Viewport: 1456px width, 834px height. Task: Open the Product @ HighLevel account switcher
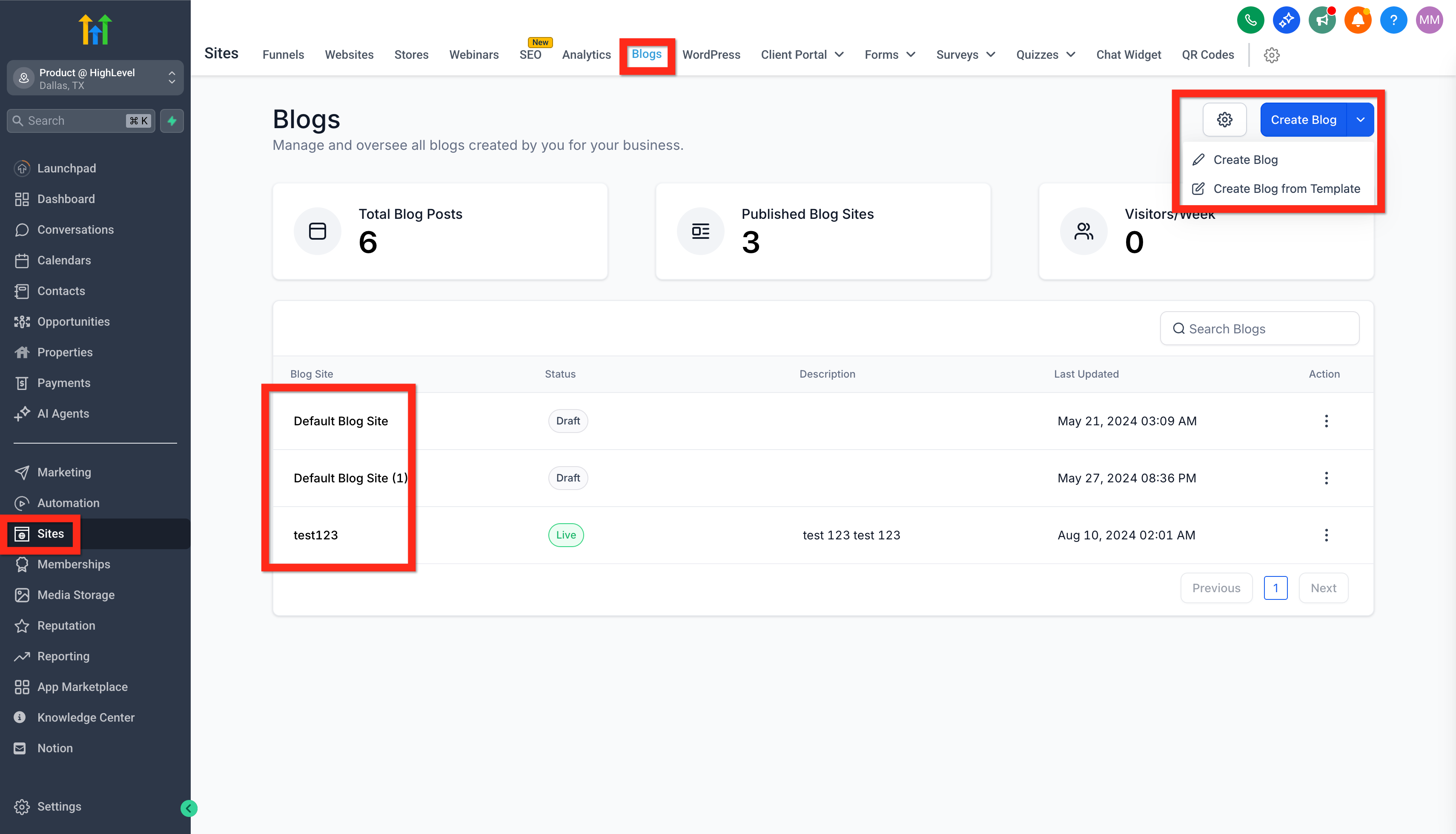(x=95, y=78)
